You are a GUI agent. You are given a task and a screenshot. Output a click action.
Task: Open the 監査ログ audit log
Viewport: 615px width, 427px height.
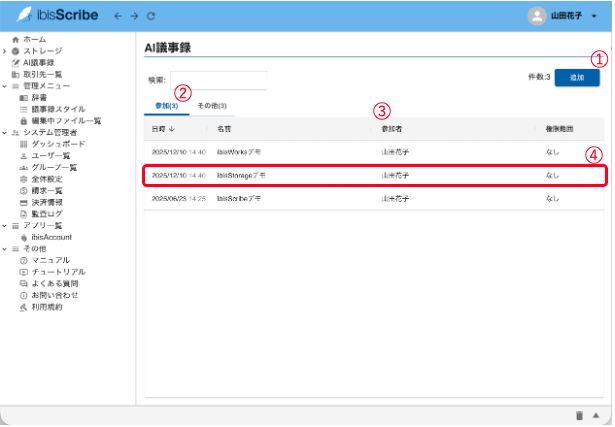pos(46,213)
